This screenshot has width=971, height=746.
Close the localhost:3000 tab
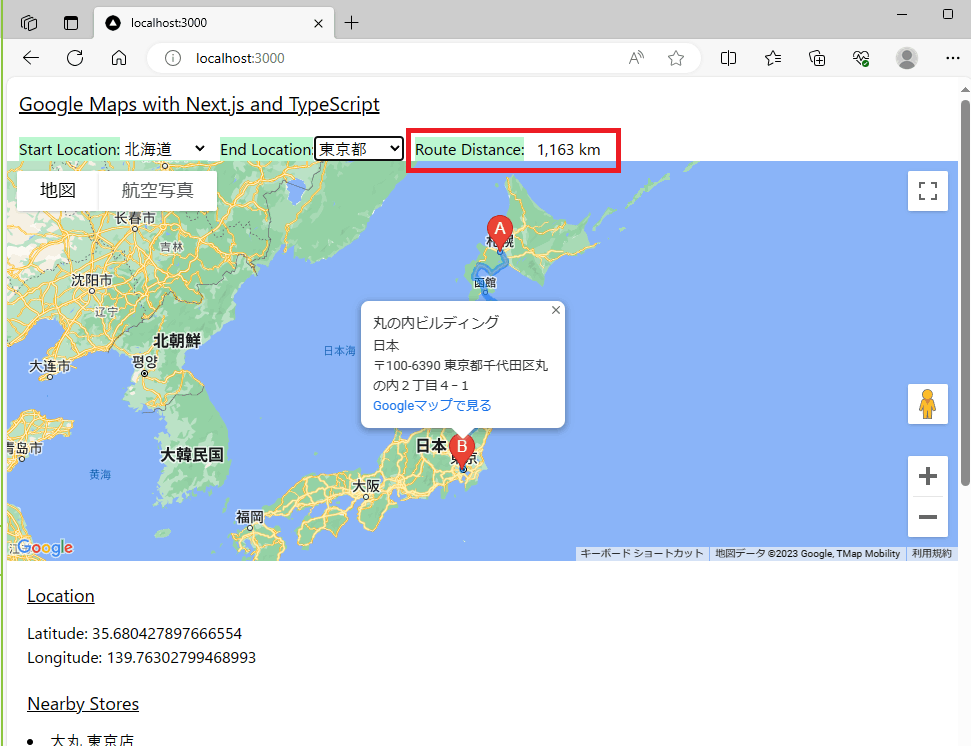pos(318,24)
